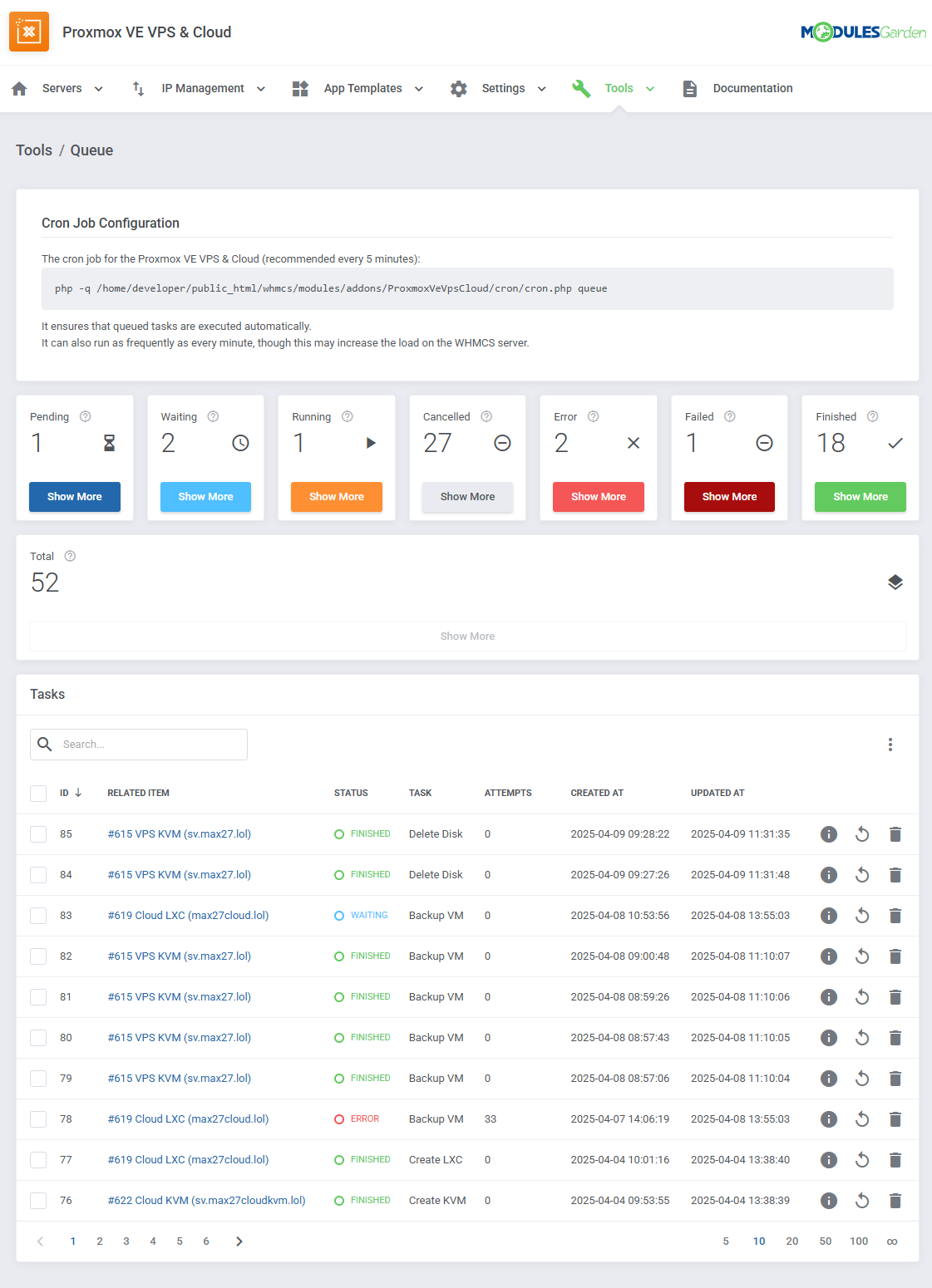Screen dimensions: 932x1288
Task: Sort by ID column arrow
Action: [78, 793]
